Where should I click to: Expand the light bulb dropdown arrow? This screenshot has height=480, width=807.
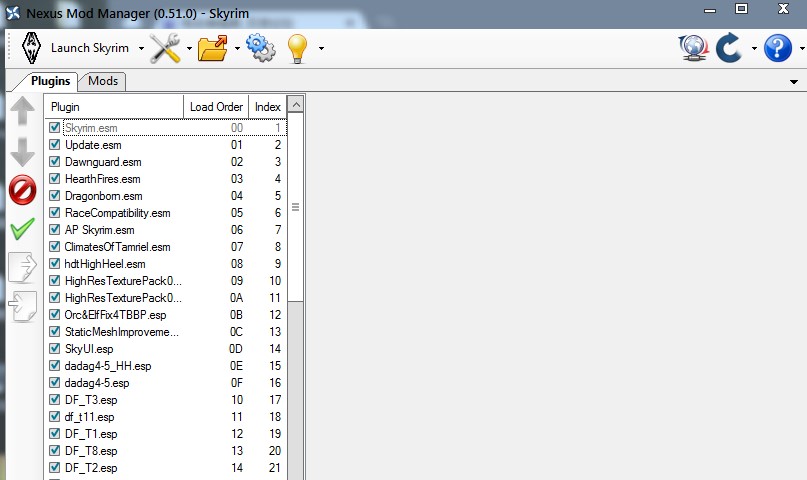pos(321,48)
